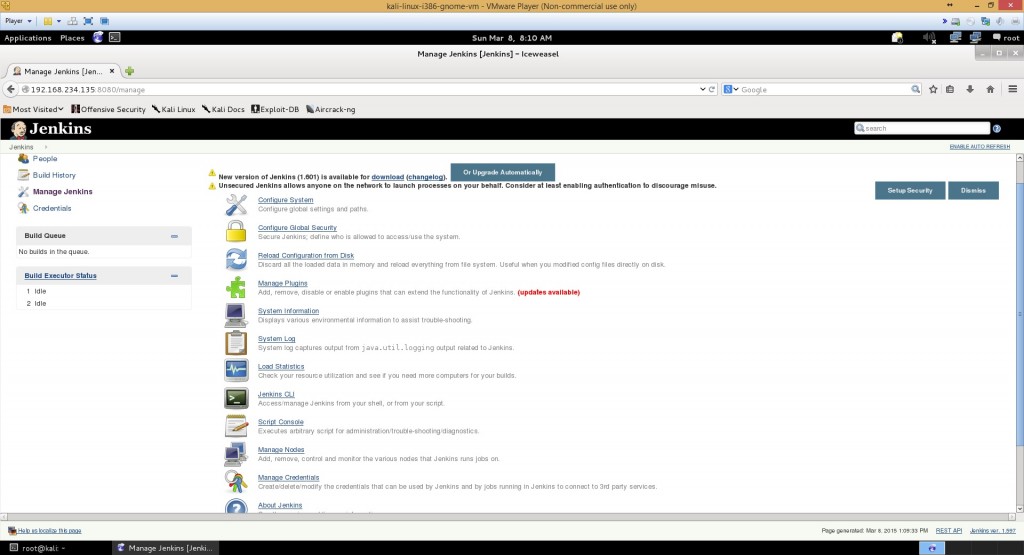Click the About Jenkins question mark icon
Screen dimensions: 1024x555
[236, 507]
